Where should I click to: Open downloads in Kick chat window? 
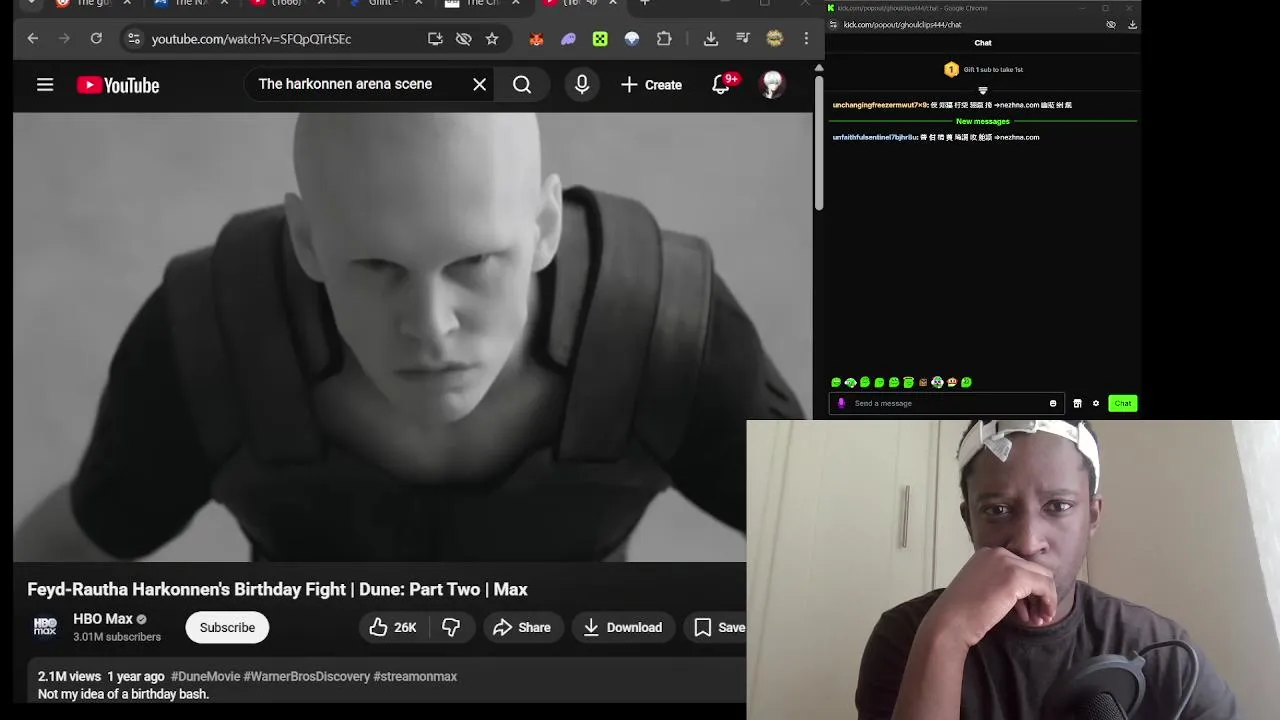1132,24
